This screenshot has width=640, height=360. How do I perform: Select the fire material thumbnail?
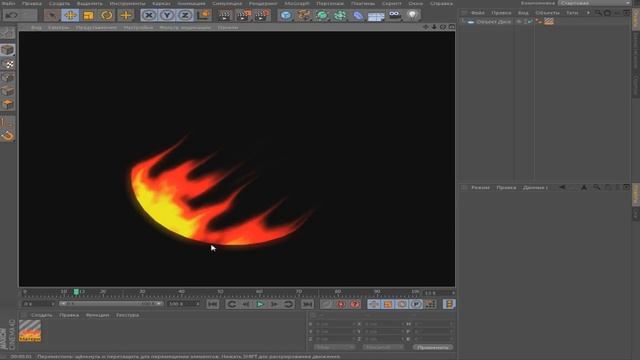pyautogui.click(x=30, y=331)
